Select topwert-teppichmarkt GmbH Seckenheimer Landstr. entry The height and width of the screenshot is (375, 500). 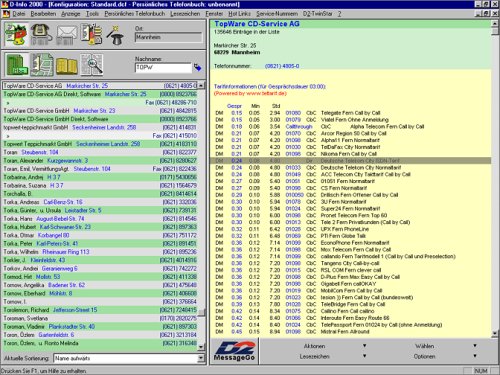pyautogui.click(x=100, y=127)
